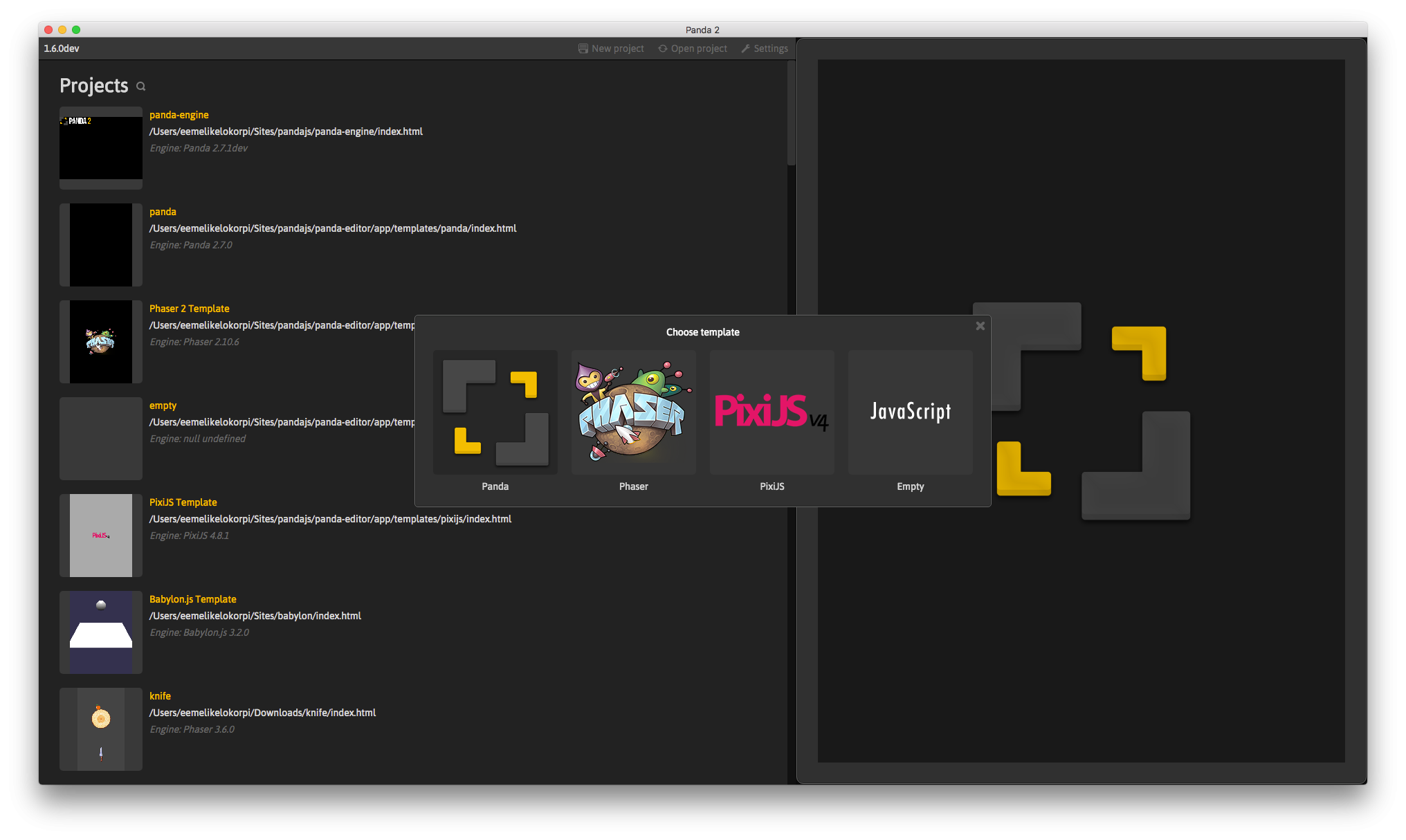The width and height of the screenshot is (1406, 840).
Task: Click the red close window button
Action: pos(48,30)
